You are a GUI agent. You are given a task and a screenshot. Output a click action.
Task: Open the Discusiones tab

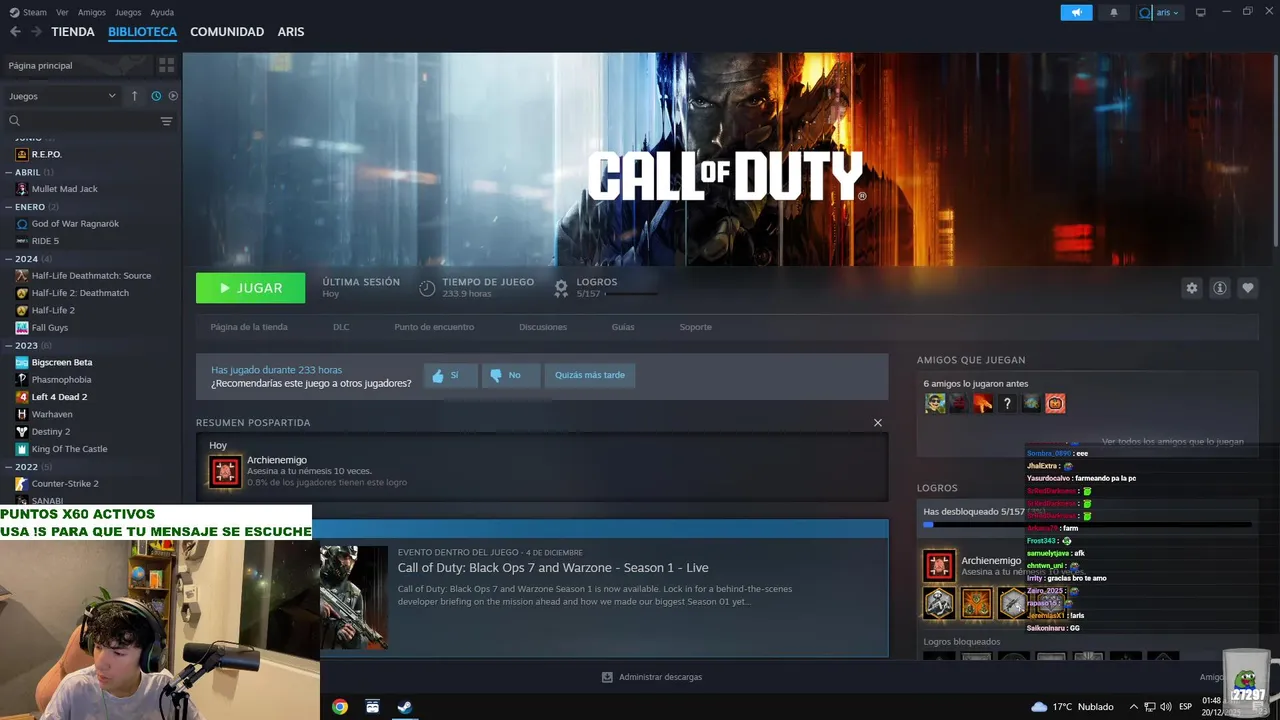coord(543,327)
